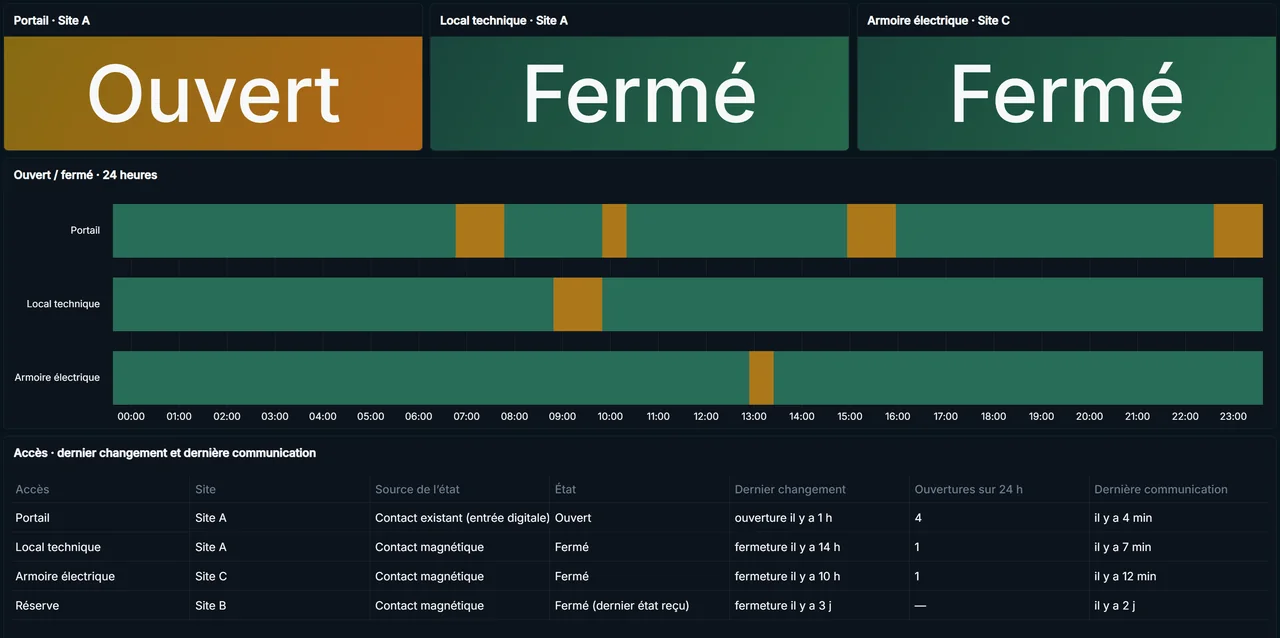1280x638 pixels.
Task: Select the "il y a 12 min" cell
Action: 1126,576
